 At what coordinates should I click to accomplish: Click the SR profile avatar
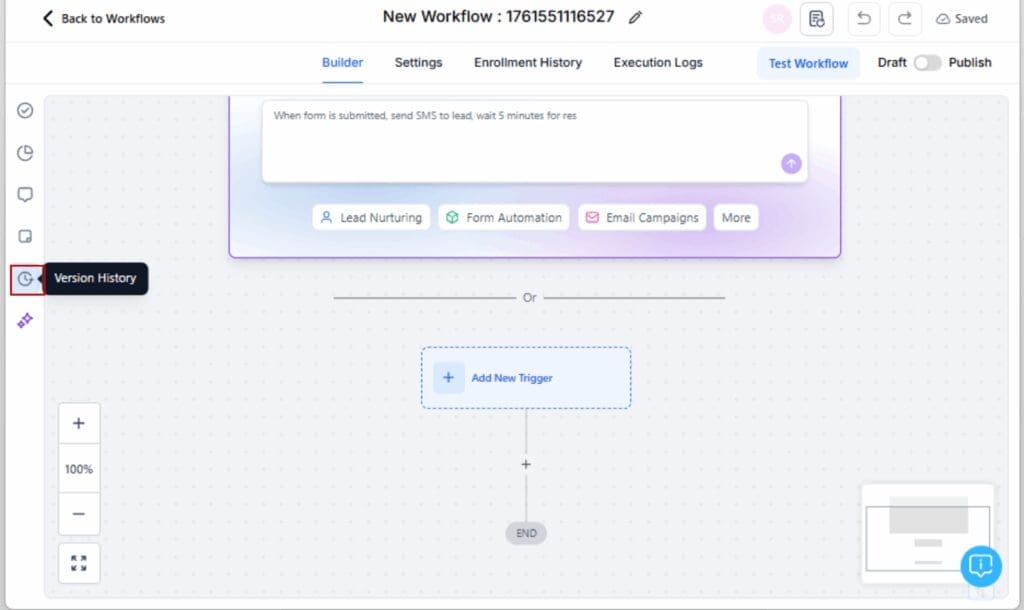tap(777, 18)
